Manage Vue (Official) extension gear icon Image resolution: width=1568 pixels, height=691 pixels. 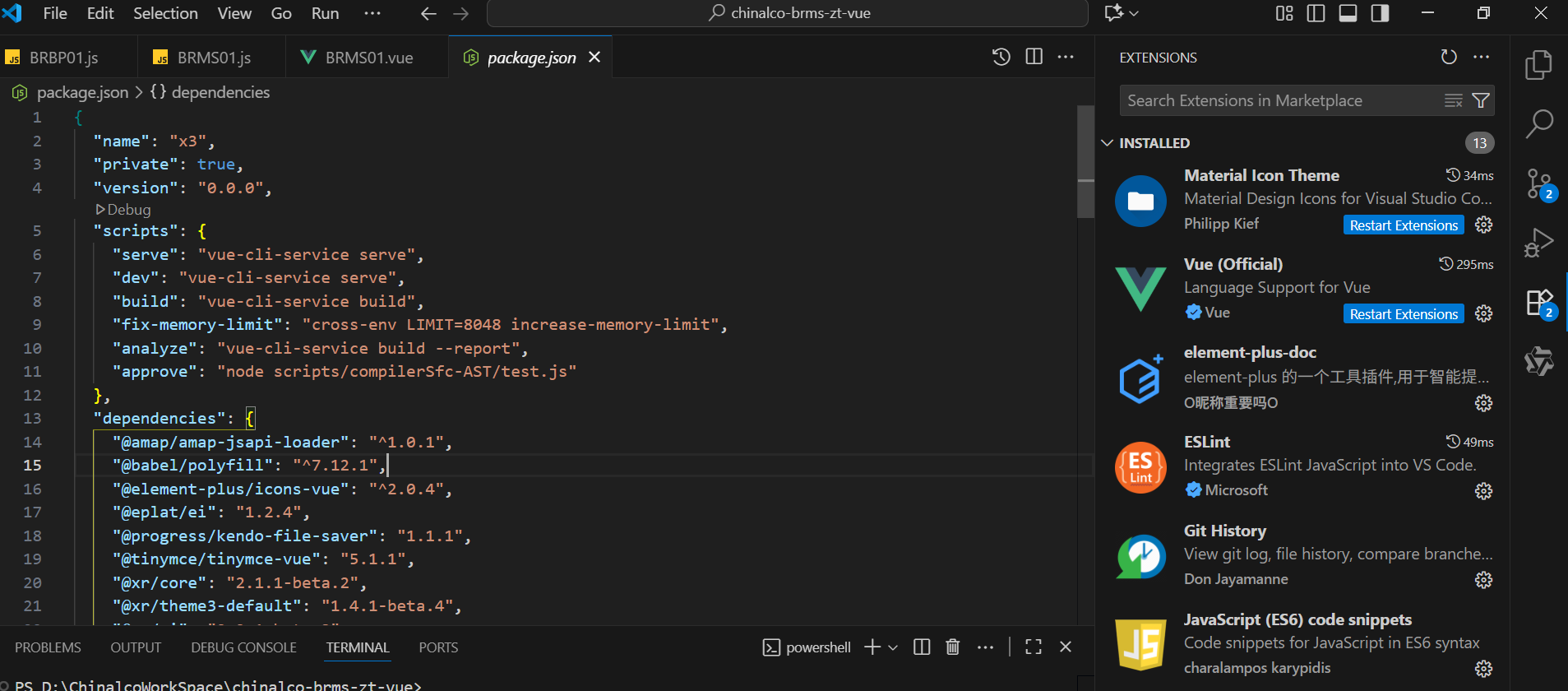tap(1483, 313)
